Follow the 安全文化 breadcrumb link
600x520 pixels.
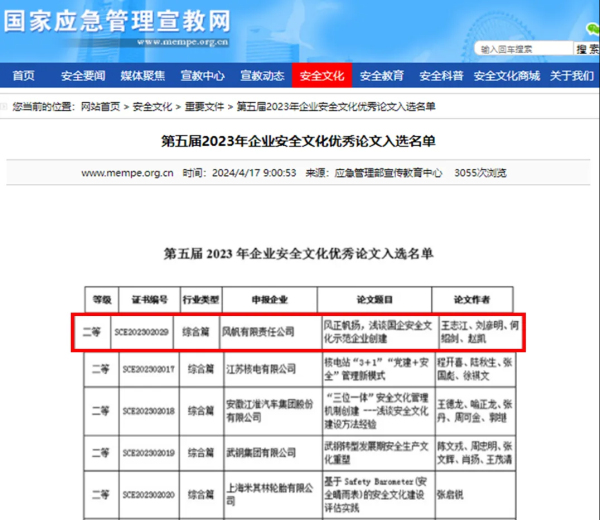[152, 106]
